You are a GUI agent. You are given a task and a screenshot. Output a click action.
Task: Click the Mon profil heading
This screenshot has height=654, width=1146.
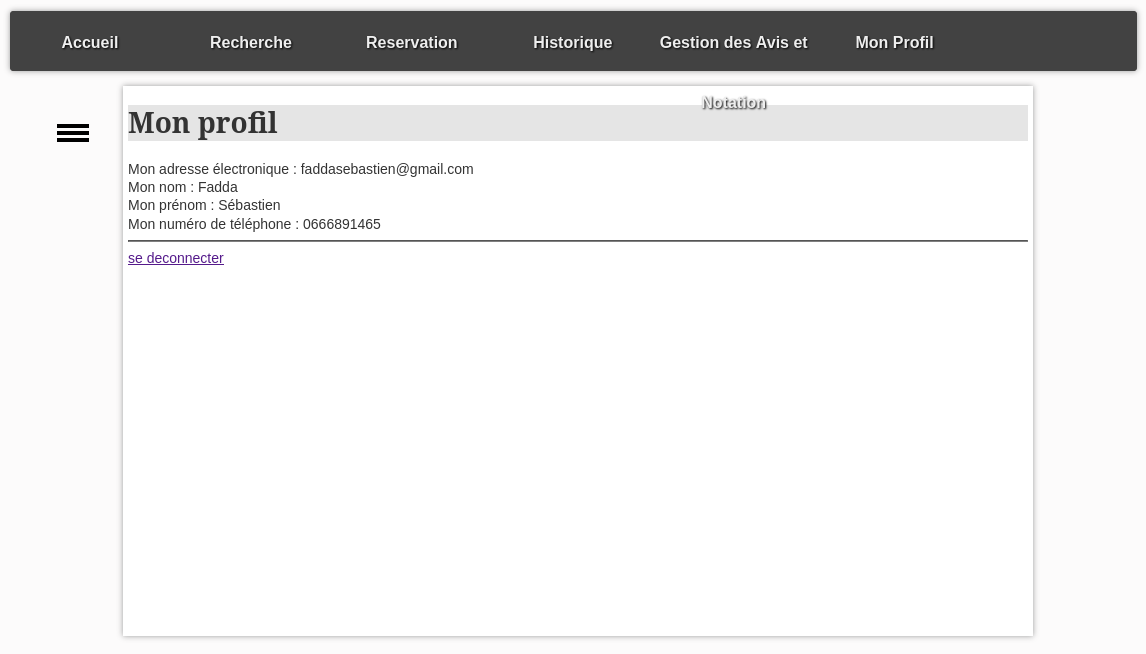[203, 123]
